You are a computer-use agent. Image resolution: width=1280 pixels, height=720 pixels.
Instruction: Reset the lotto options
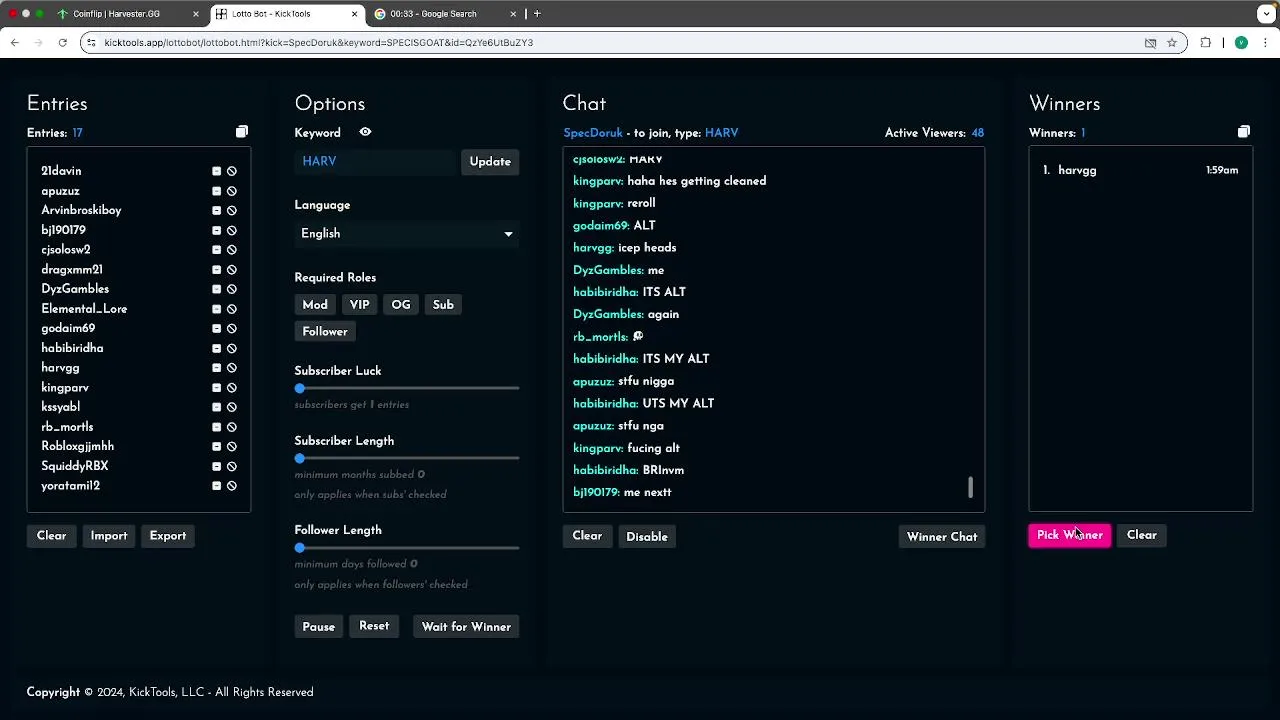click(x=374, y=626)
